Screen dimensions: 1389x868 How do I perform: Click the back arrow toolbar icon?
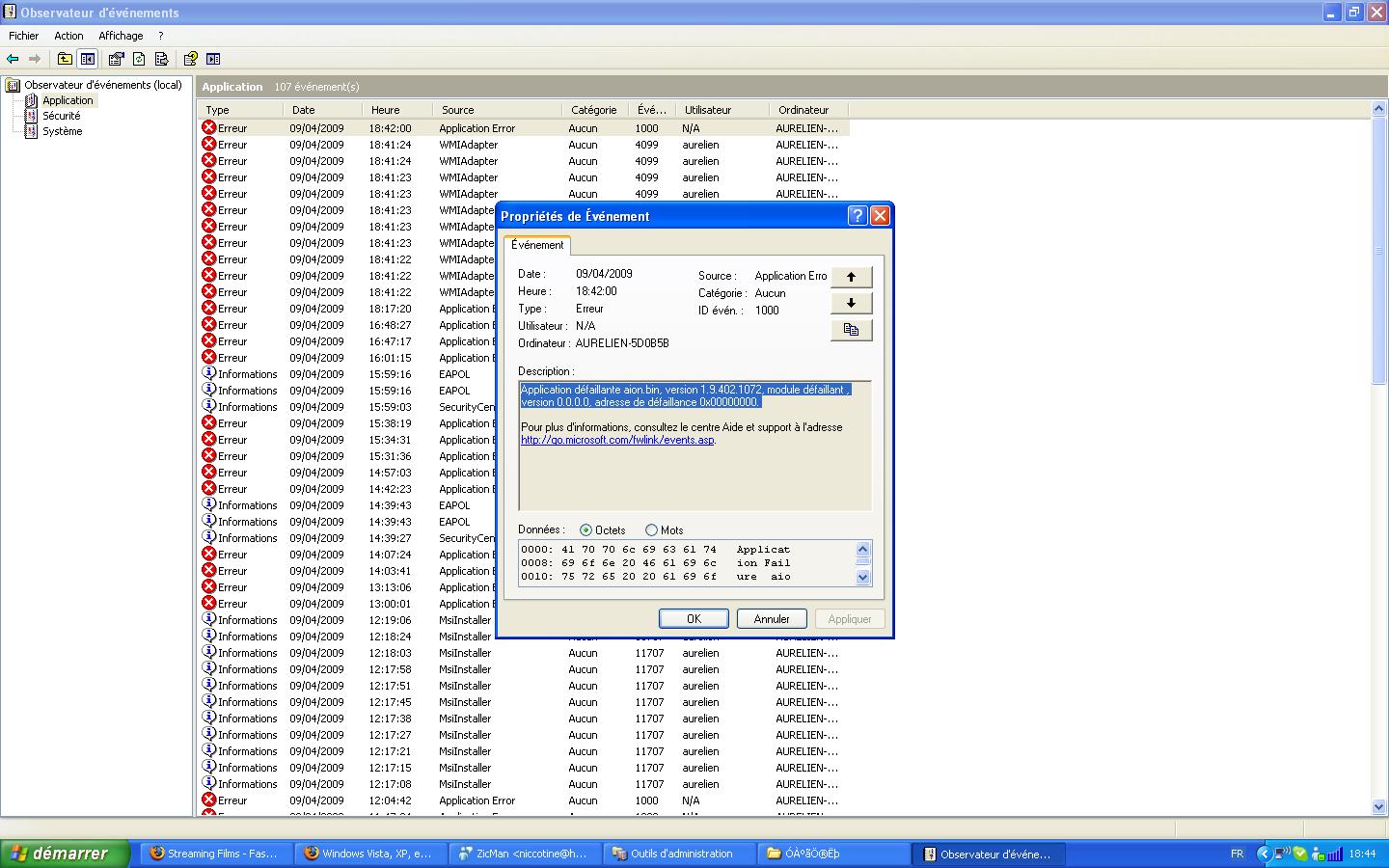(14, 59)
